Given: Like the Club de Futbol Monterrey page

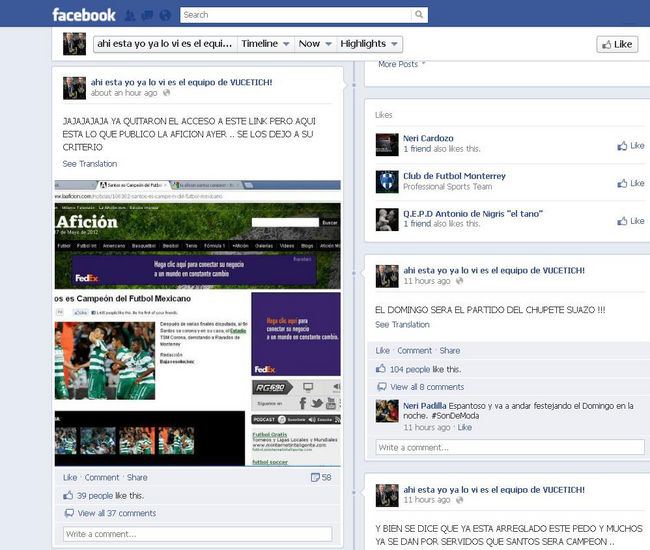Looking at the screenshot, I should [630, 183].
